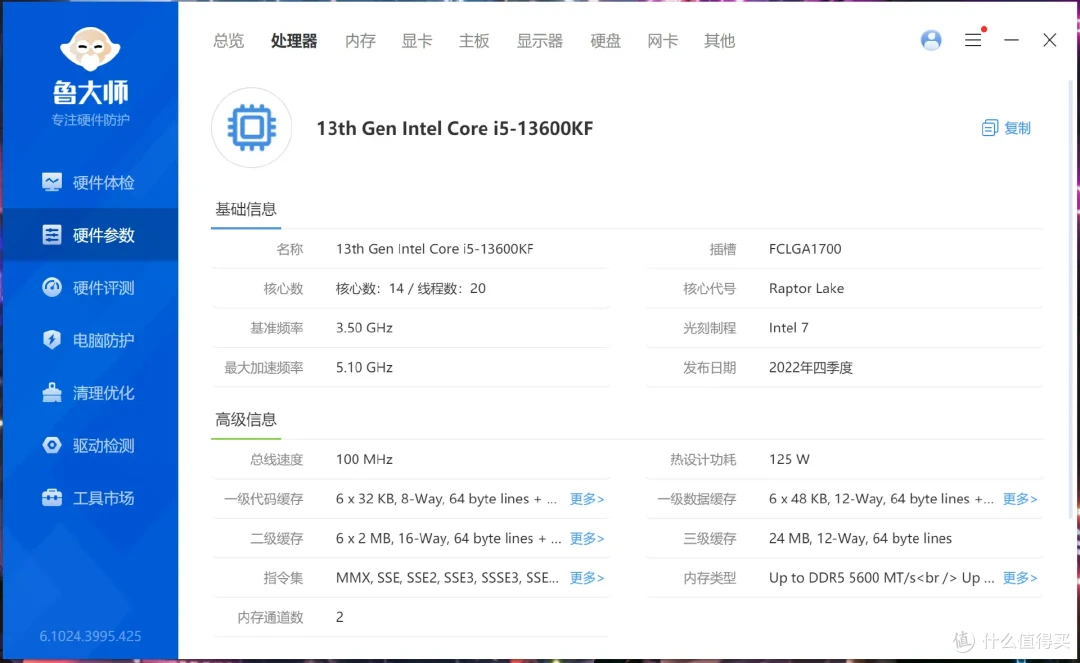The height and width of the screenshot is (663, 1080).
Task: Click the 125 W TDP value
Action: [x=789, y=459]
